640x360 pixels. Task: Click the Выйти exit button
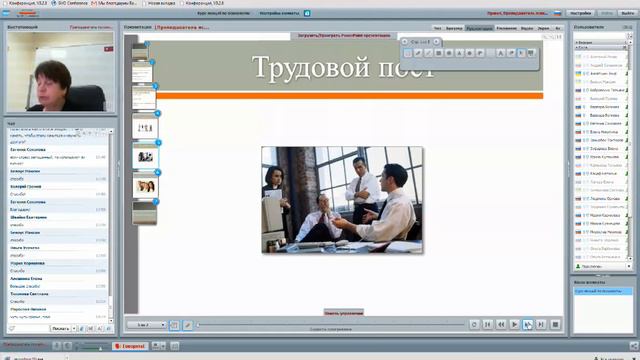(628, 13)
